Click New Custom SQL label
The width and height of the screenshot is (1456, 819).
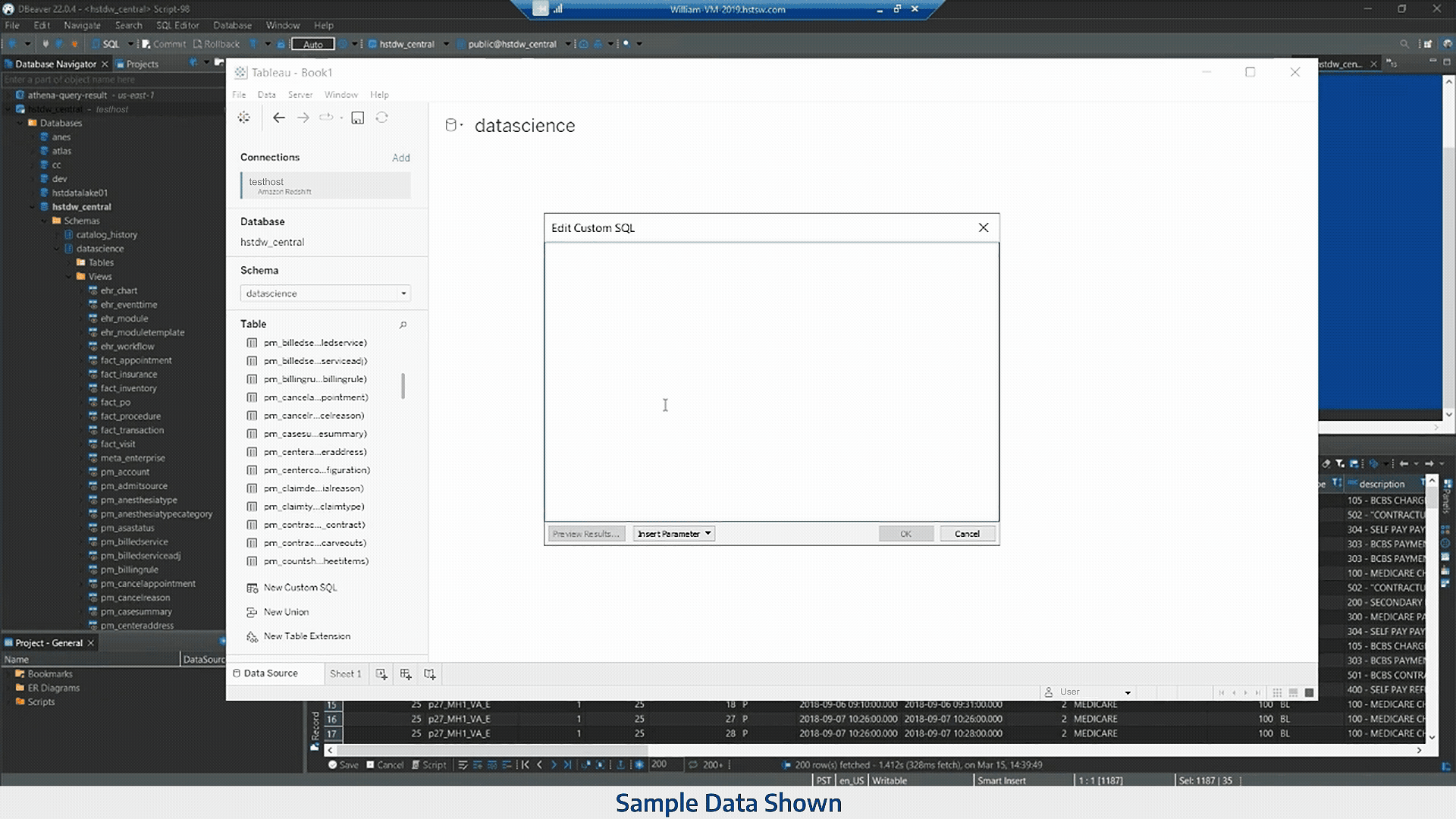(300, 588)
